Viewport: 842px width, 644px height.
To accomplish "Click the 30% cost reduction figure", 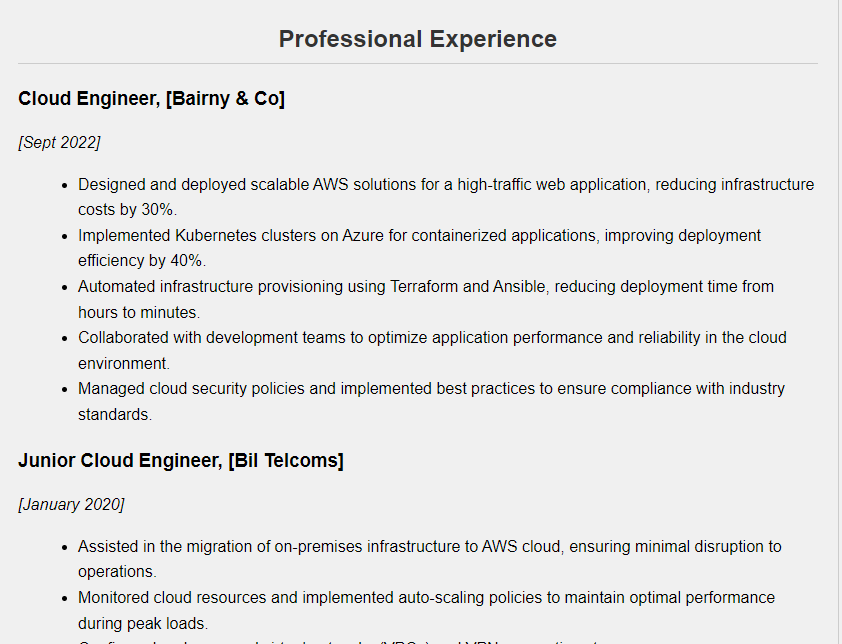I will [x=160, y=210].
